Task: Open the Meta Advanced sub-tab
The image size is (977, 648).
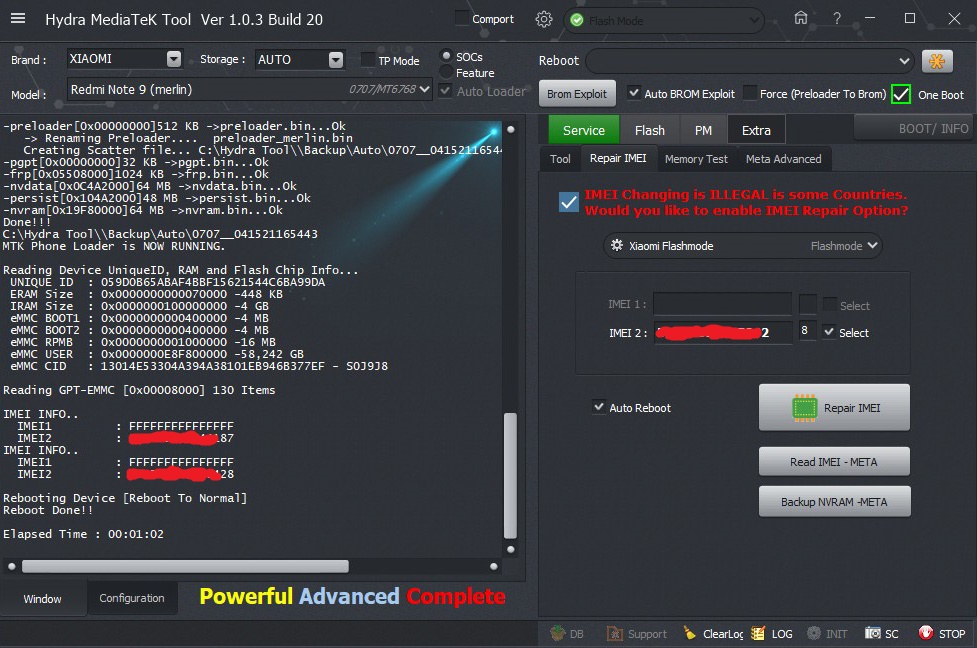Action: [783, 159]
